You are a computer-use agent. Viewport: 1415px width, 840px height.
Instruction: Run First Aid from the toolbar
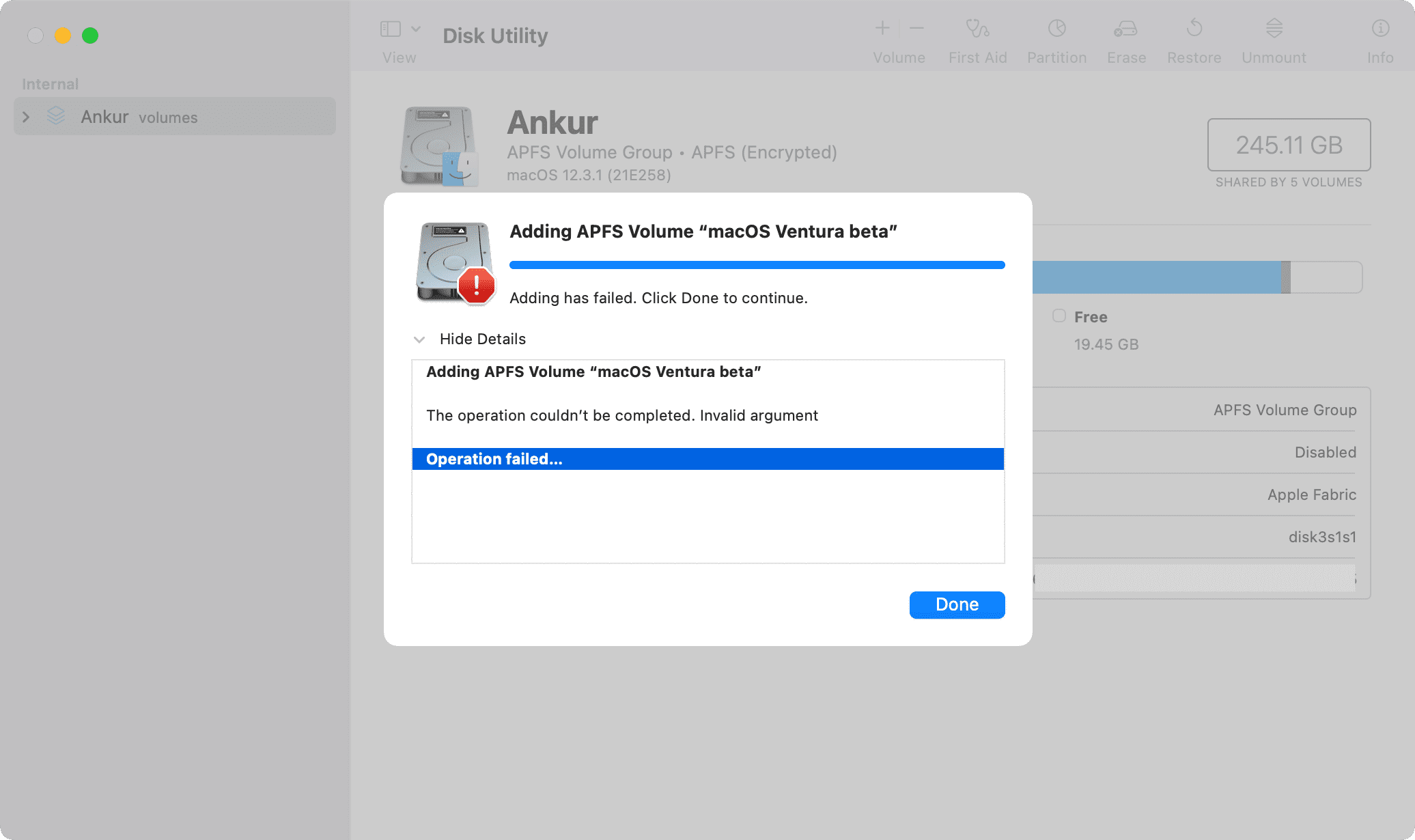click(977, 28)
